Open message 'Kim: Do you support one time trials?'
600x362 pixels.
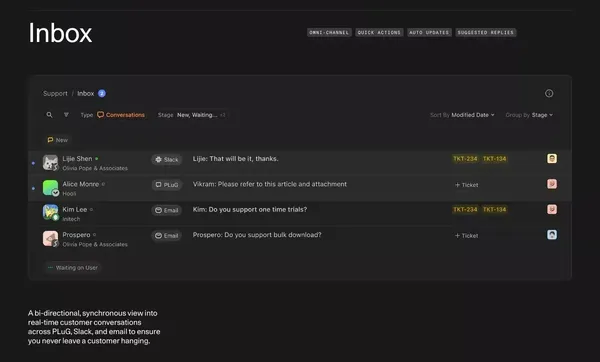(250, 209)
